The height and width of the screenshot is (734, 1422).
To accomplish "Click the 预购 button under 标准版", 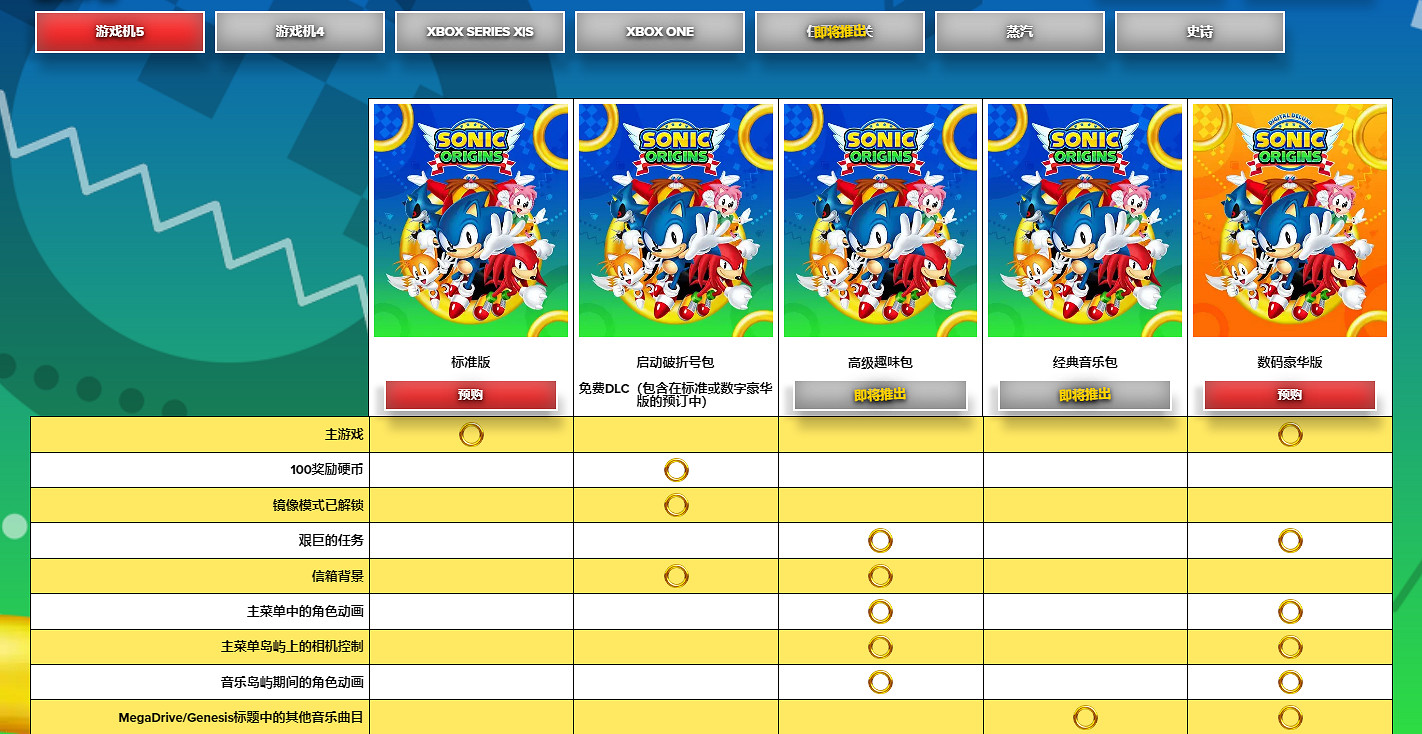I will coord(470,395).
